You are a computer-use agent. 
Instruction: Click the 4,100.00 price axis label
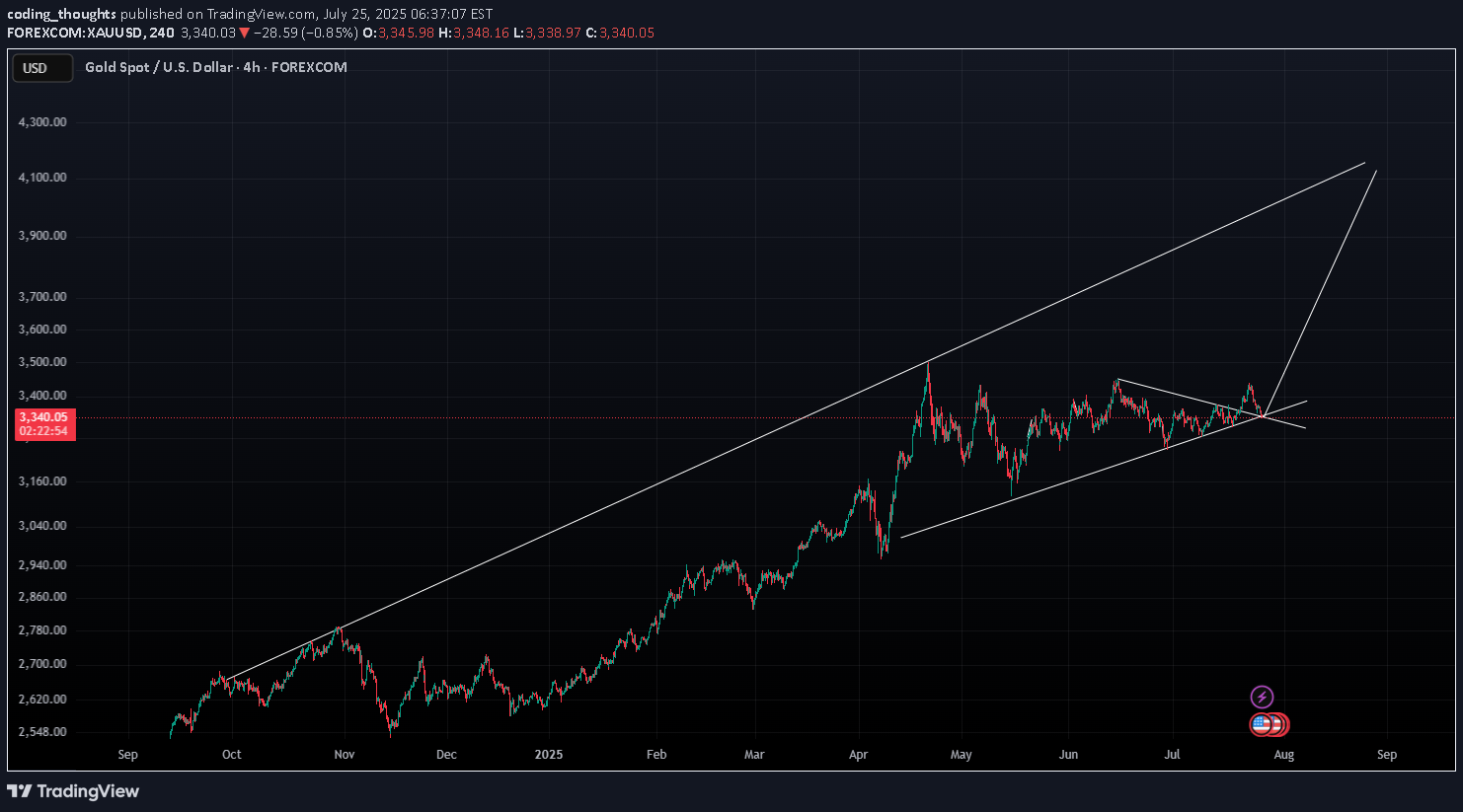43,178
